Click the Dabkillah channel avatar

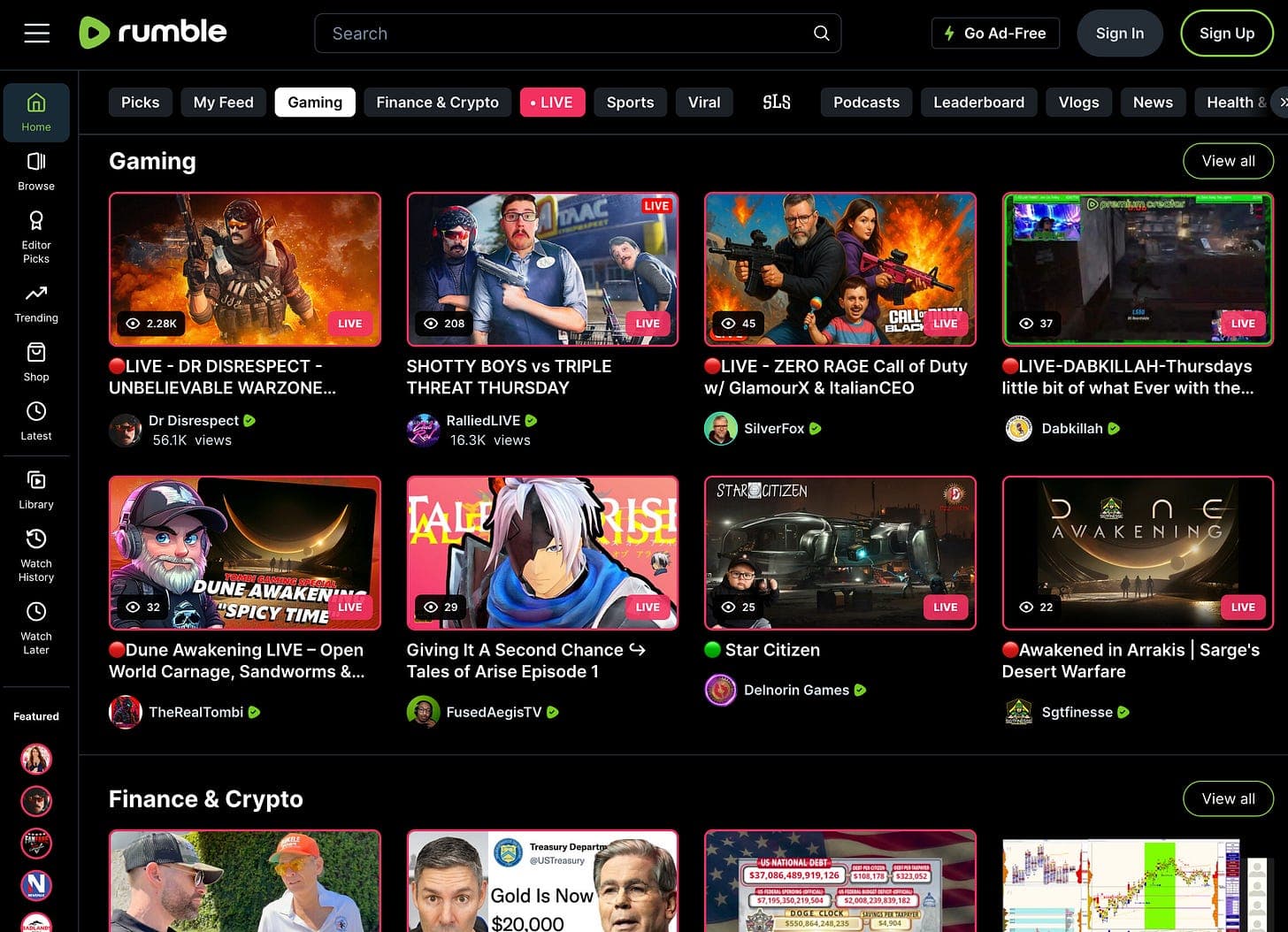point(1019,429)
